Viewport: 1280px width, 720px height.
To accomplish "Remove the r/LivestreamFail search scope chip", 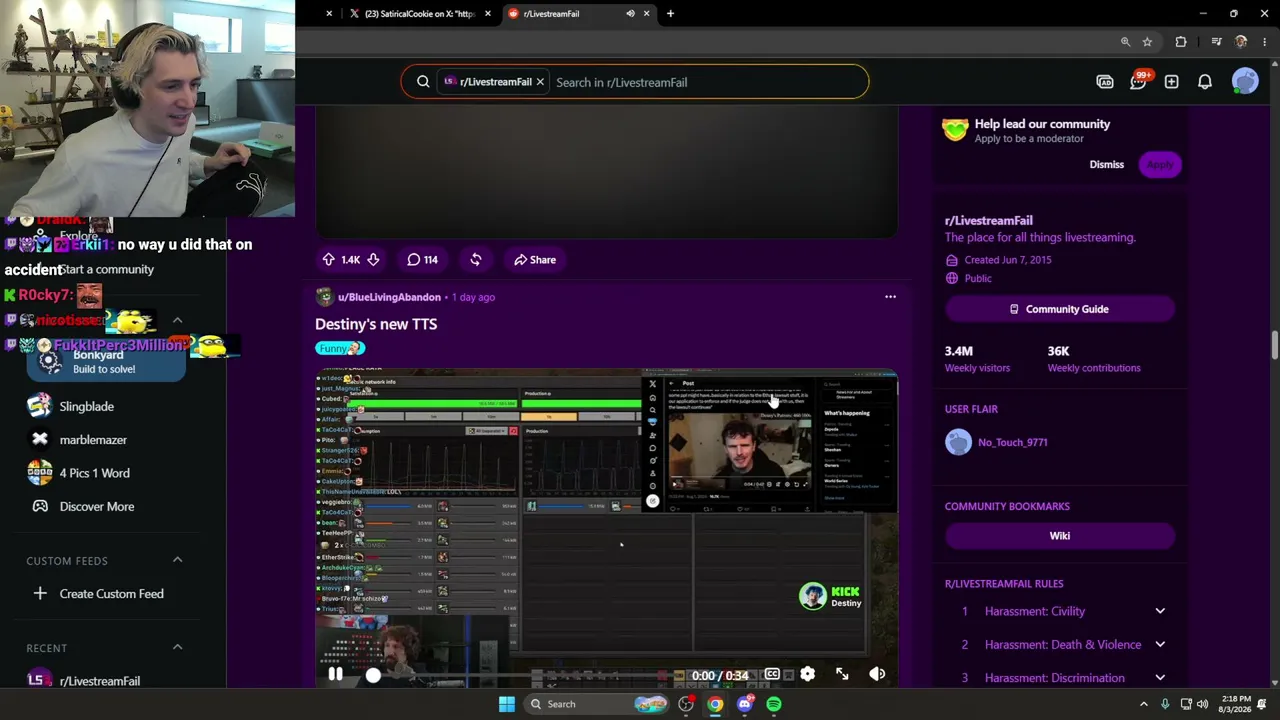I will (x=540, y=82).
